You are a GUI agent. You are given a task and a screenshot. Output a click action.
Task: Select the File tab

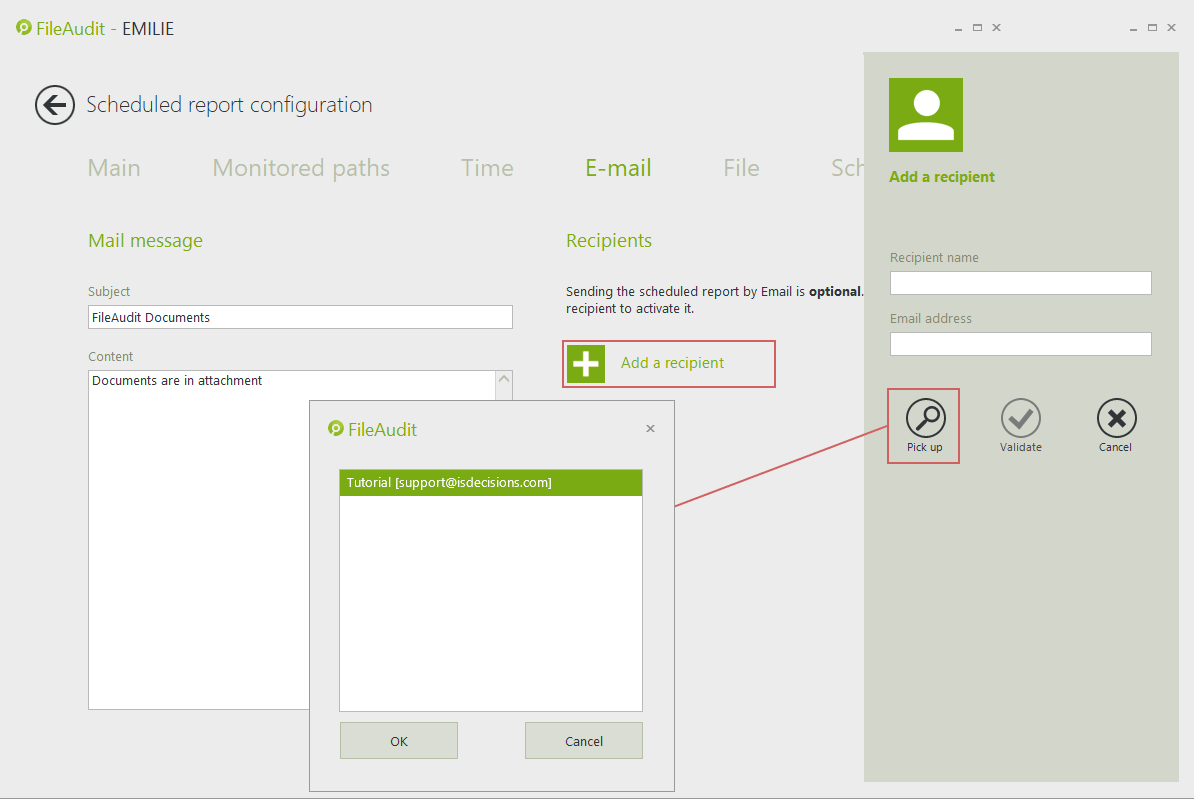[741, 168]
